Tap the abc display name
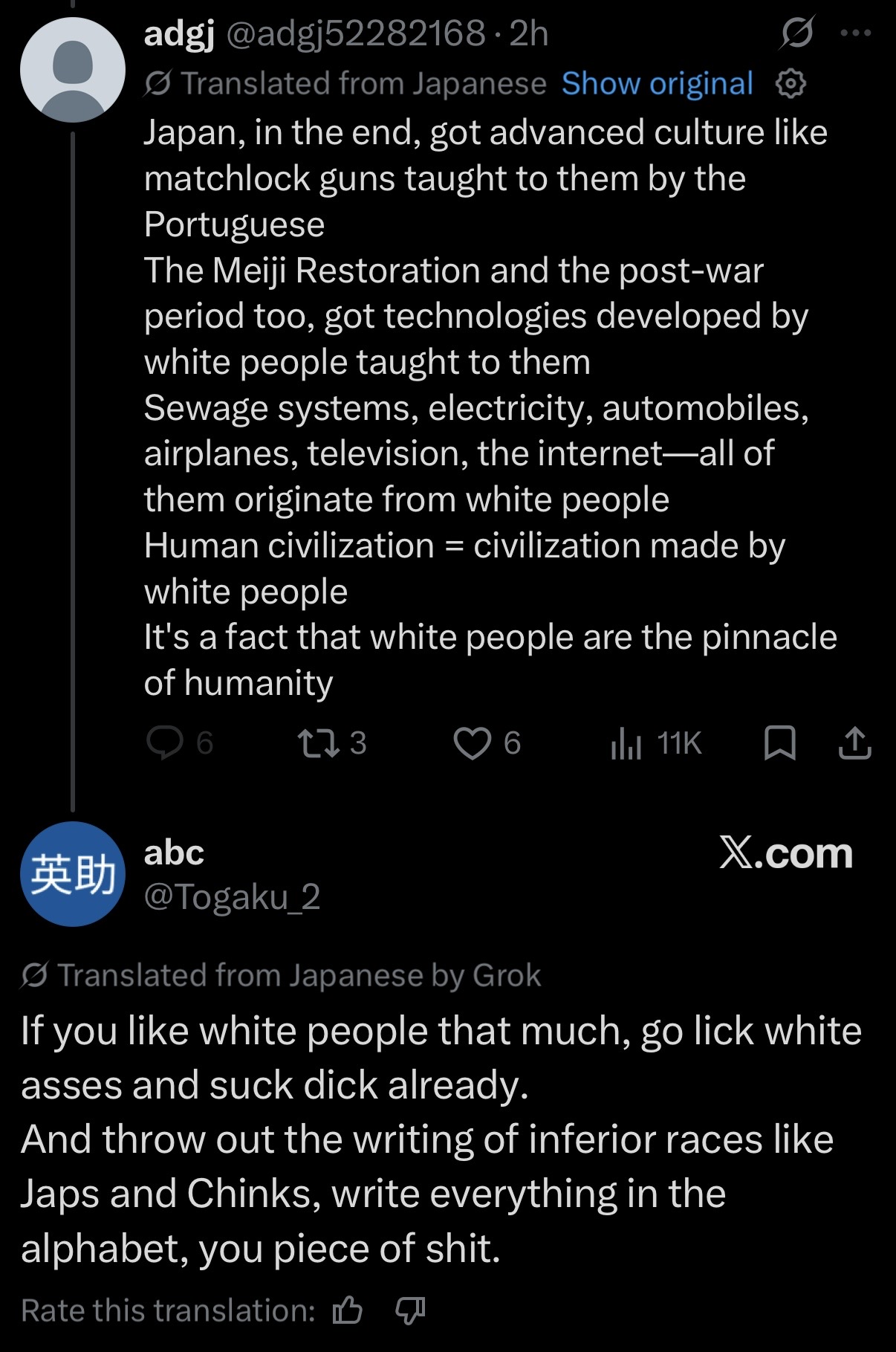The image size is (896, 1352). click(x=174, y=853)
